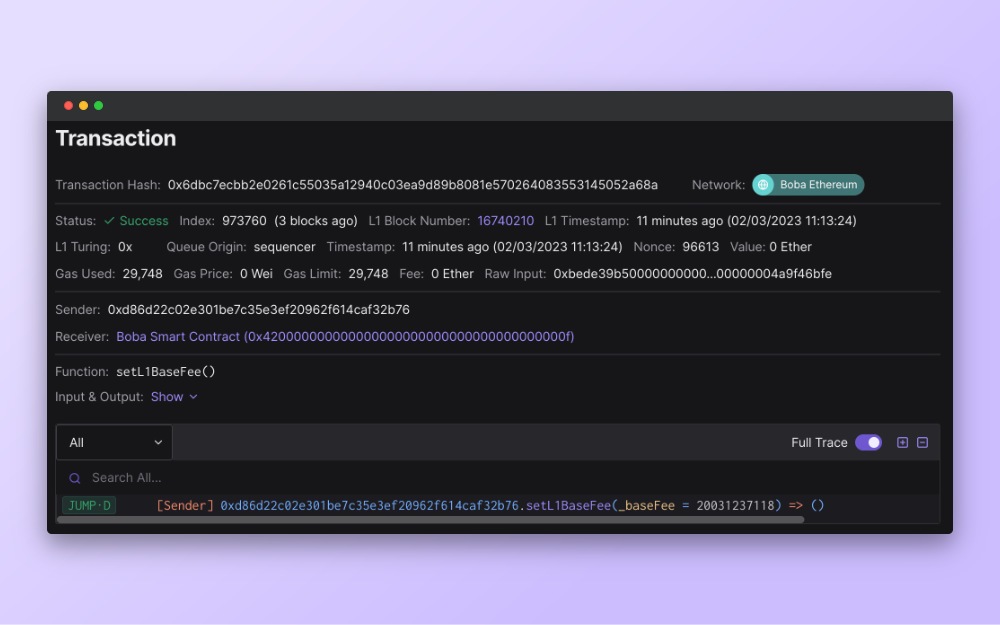1000x625 pixels.
Task: Select the transaction hash value
Action: (412, 185)
